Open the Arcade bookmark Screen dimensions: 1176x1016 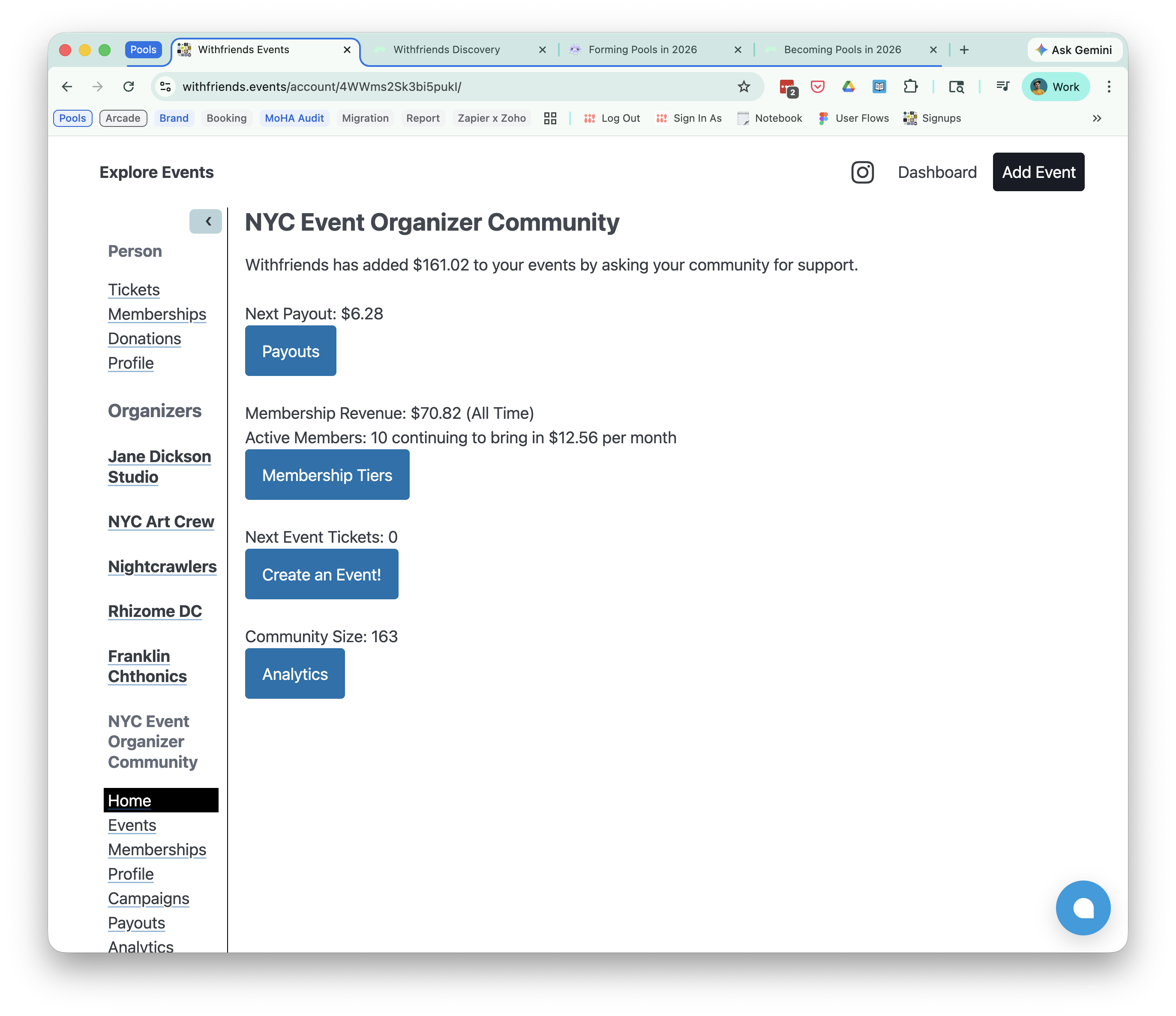[123, 118]
